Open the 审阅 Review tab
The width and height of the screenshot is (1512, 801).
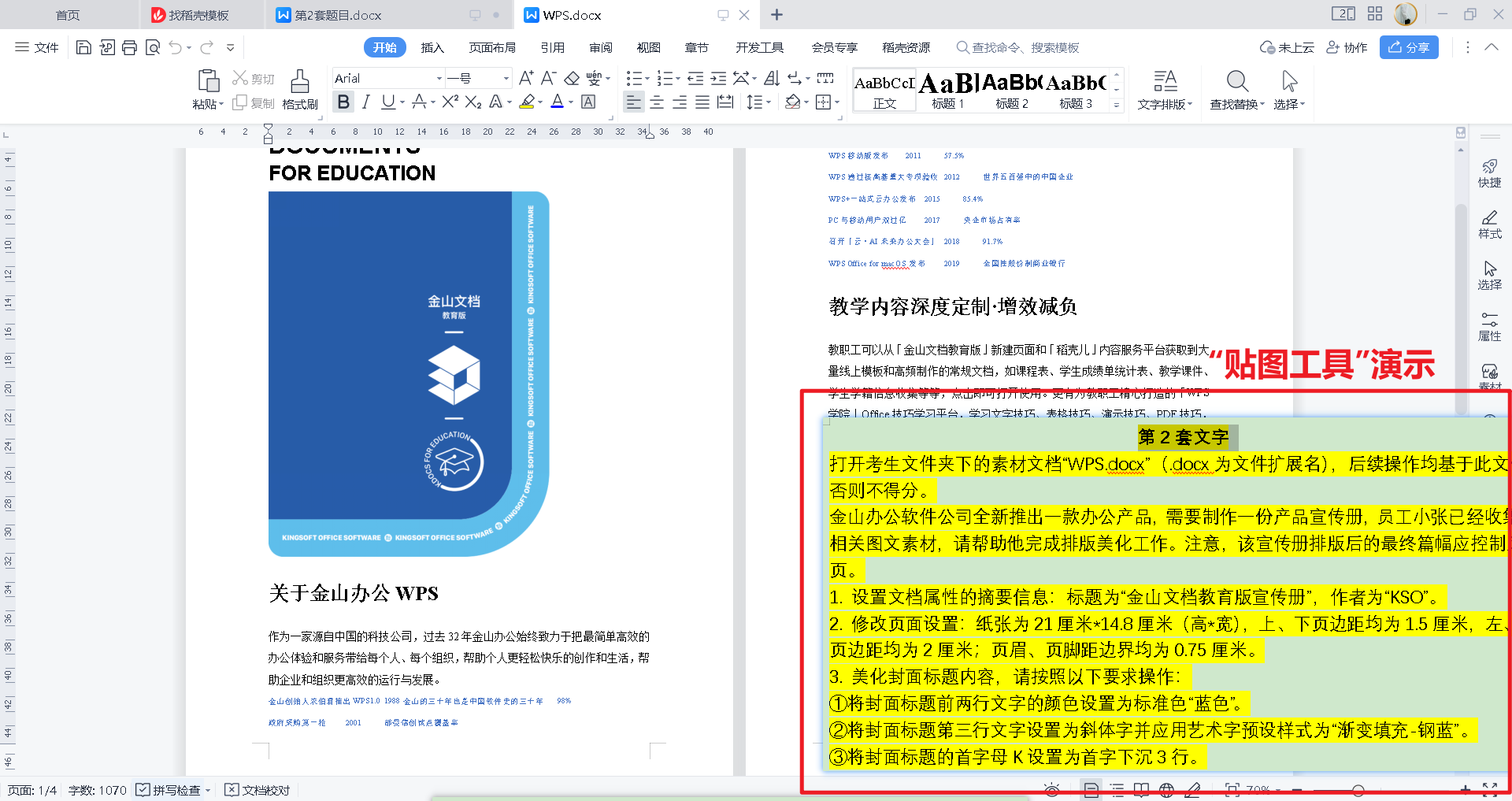pyautogui.click(x=601, y=47)
